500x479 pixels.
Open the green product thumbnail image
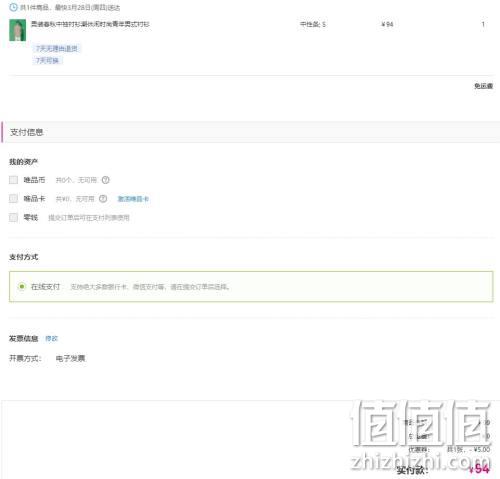pos(18,30)
